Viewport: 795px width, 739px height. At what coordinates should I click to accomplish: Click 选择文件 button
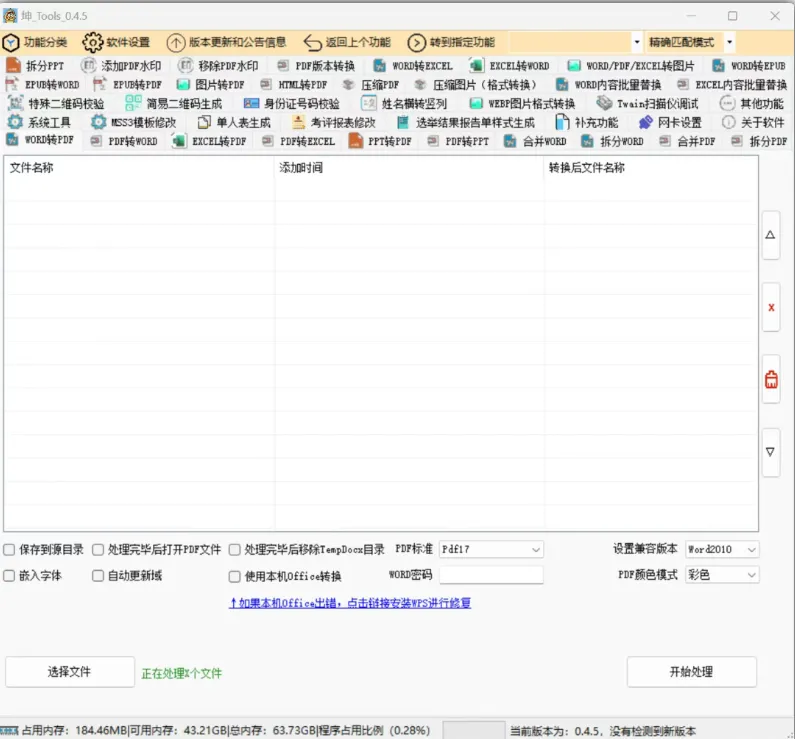pyautogui.click(x=70, y=672)
